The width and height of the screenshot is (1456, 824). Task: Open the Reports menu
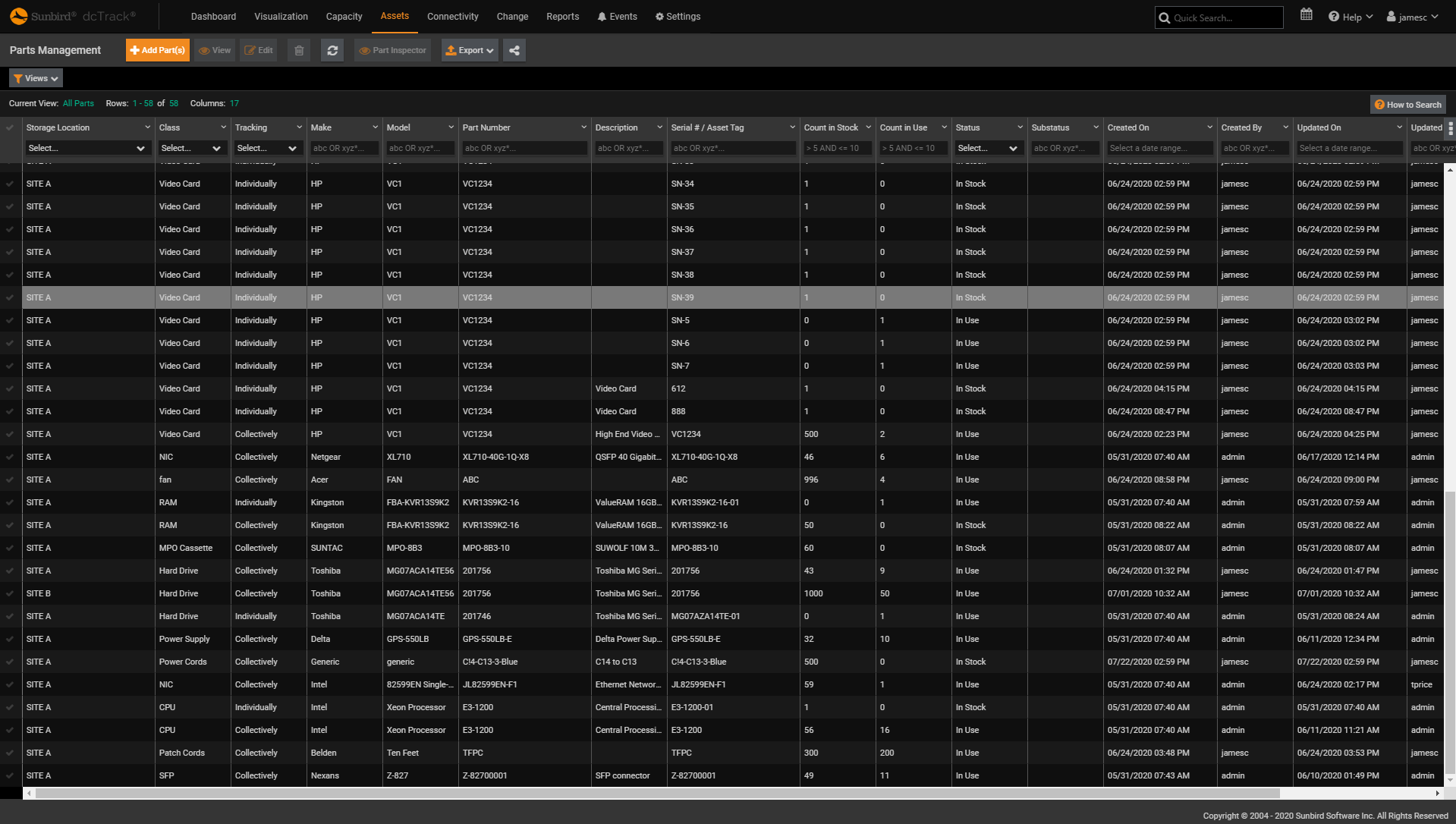coord(562,16)
